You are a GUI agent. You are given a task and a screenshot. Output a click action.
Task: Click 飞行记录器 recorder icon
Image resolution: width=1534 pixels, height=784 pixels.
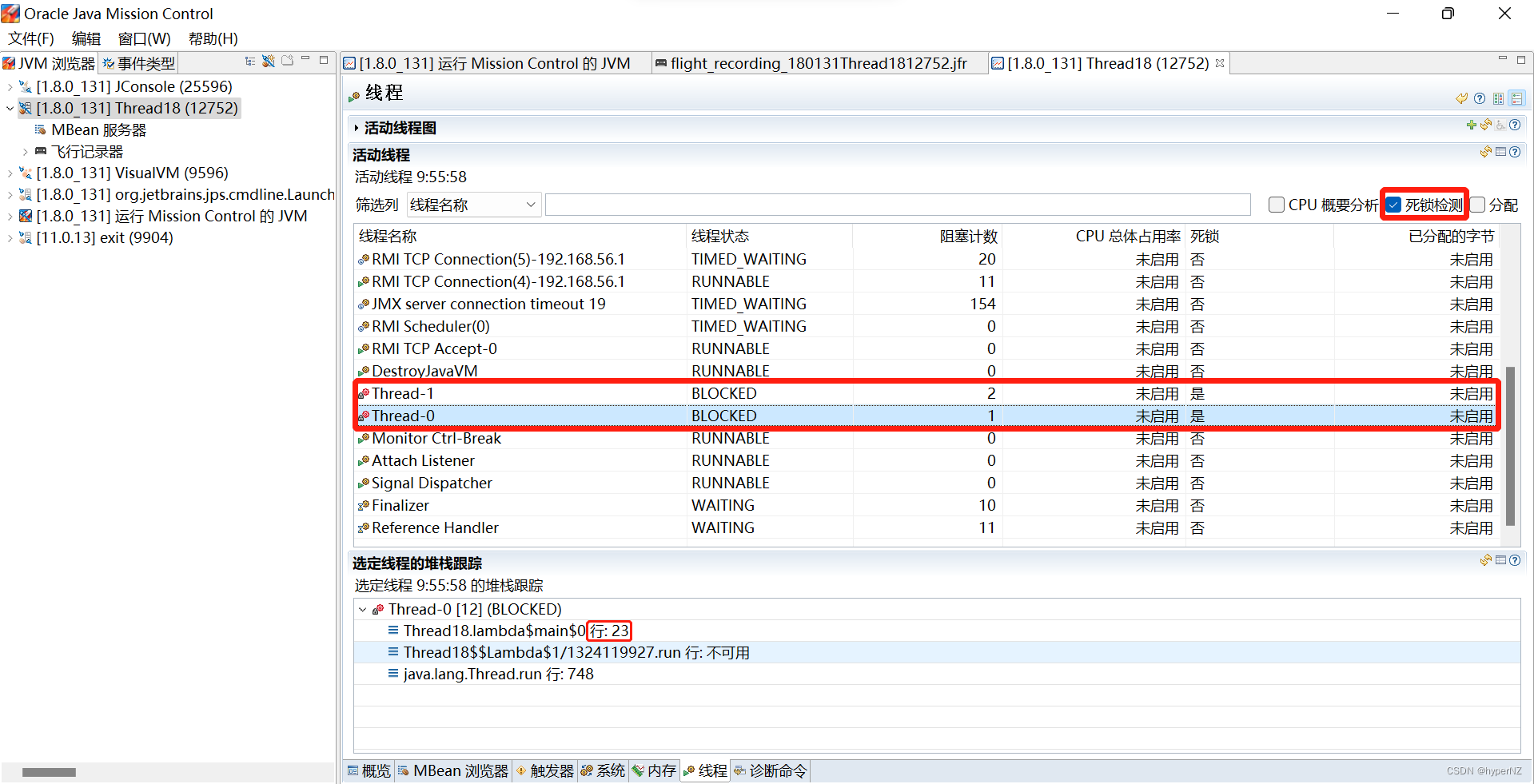41,151
